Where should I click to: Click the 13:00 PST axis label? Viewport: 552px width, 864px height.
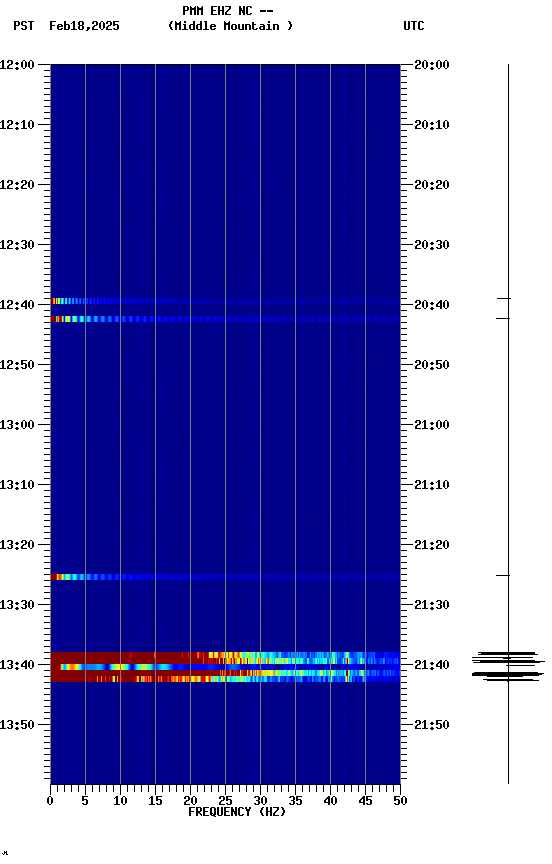(17, 425)
